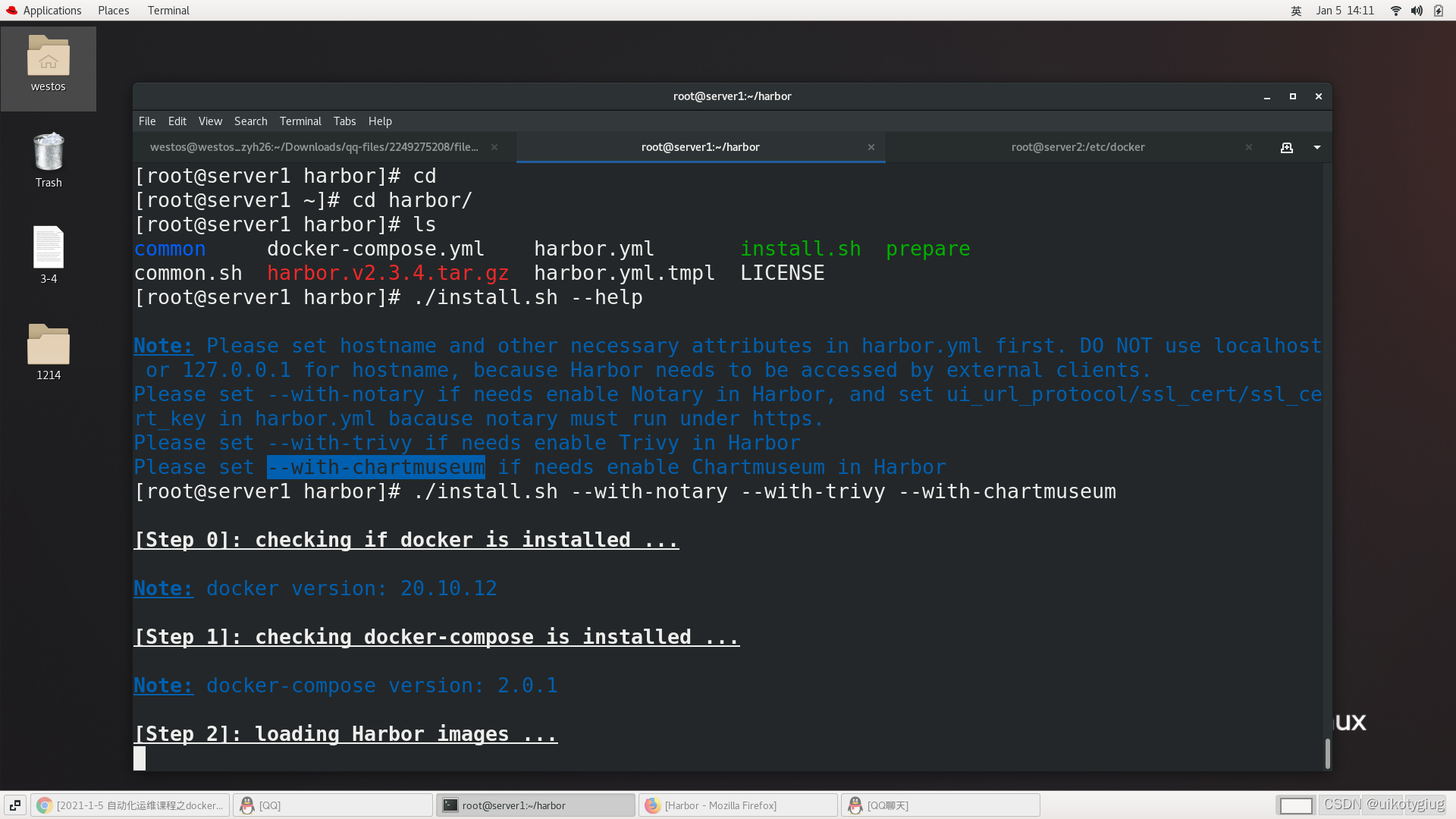Click the harbor.yml.tmpl file name

pyautogui.click(x=624, y=273)
